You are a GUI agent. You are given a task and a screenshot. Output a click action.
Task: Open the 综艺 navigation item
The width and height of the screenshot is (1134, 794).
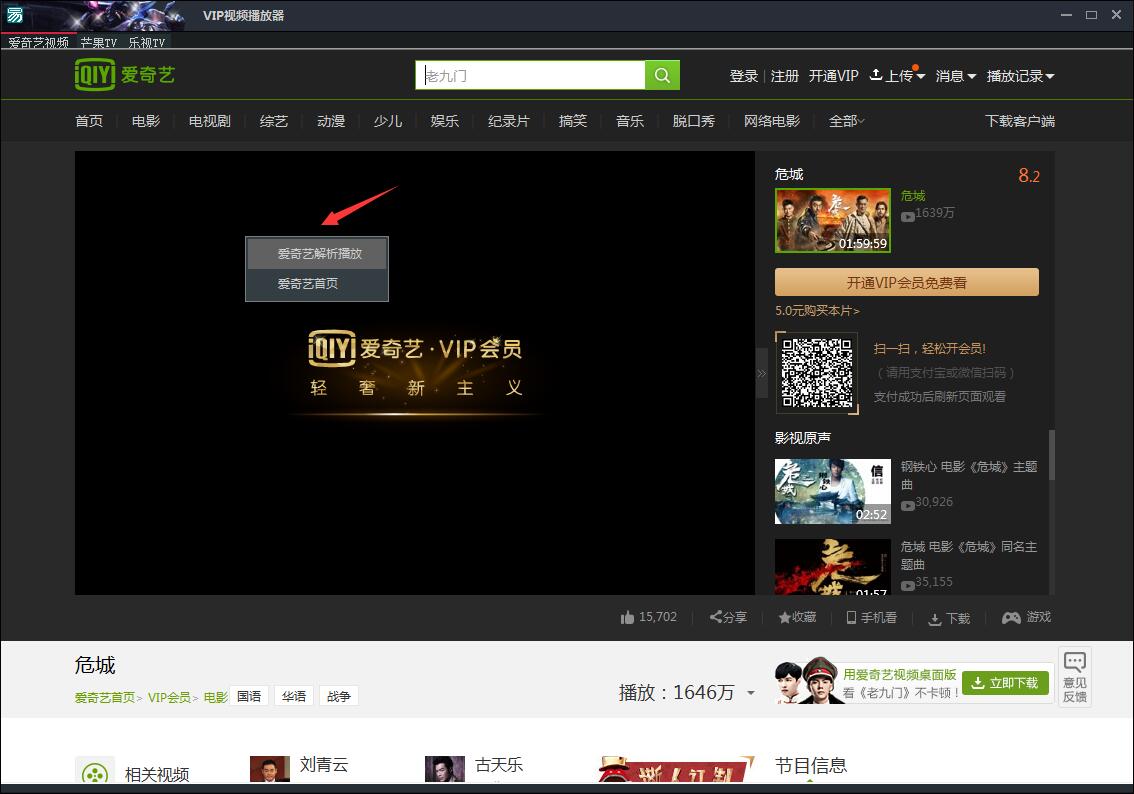[x=273, y=121]
